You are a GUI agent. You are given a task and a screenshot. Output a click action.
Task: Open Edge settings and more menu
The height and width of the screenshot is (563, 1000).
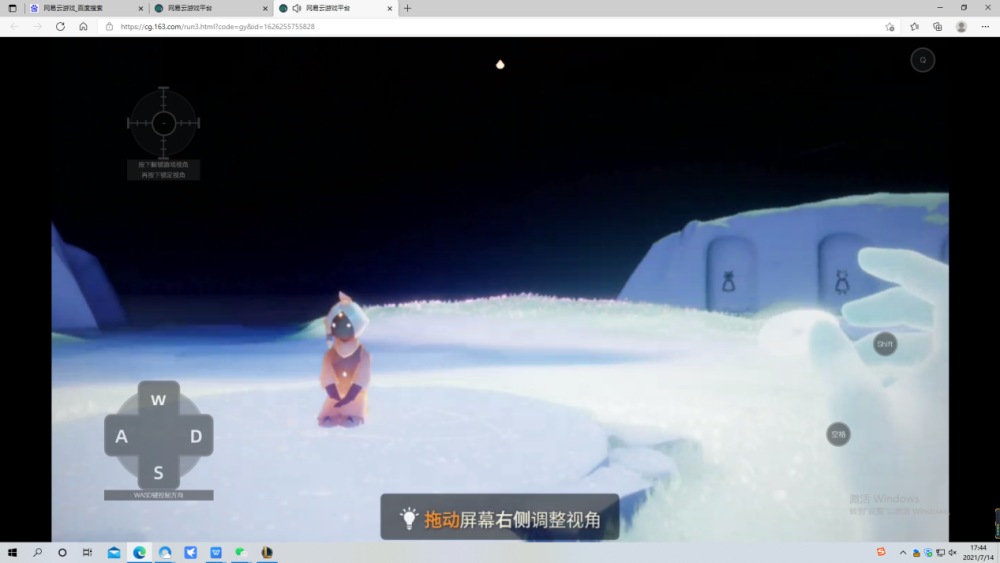point(985,27)
